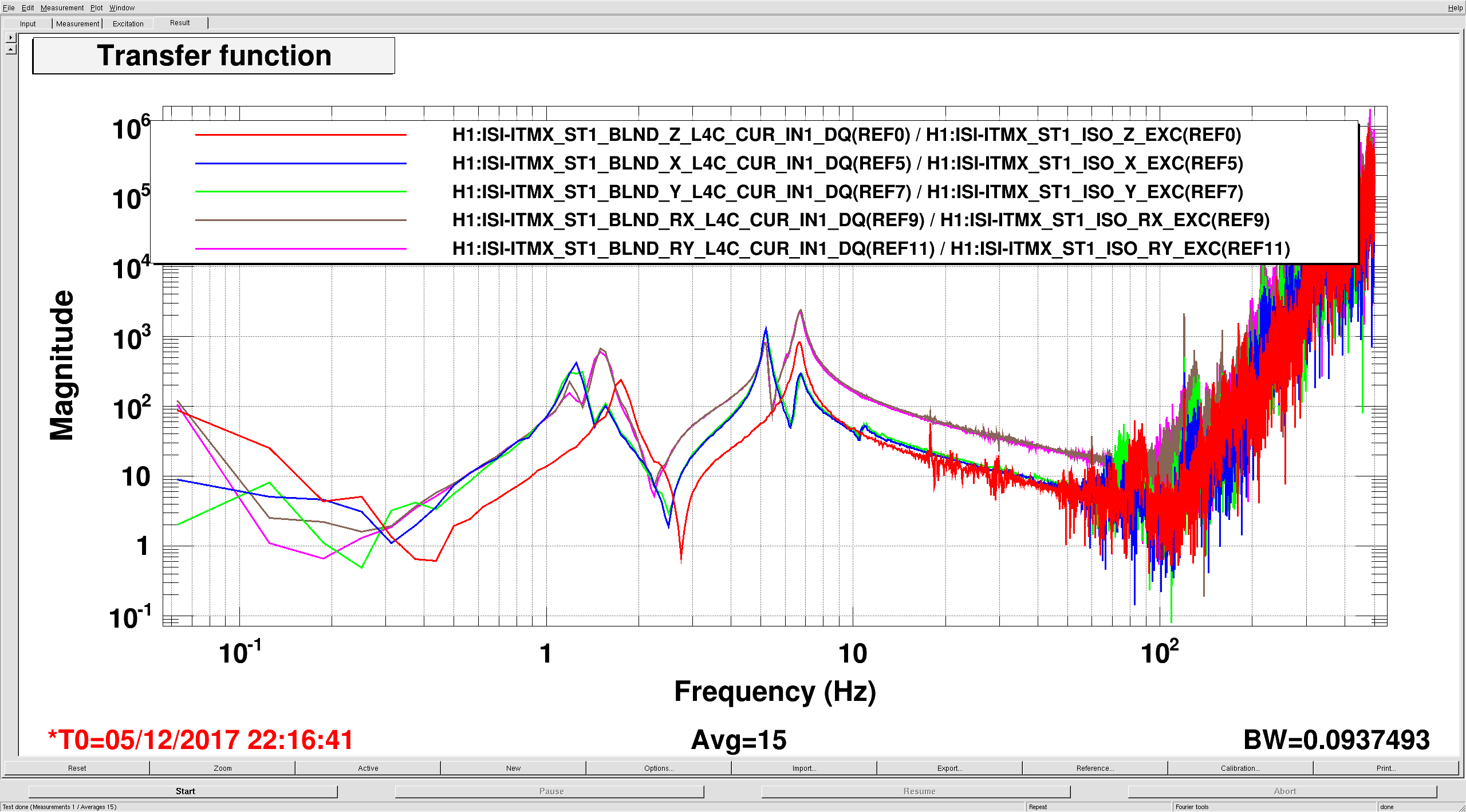Click the brown RX_L4C legend line
Image resolution: width=1466 pixels, height=812 pixels.
point(301,220)
